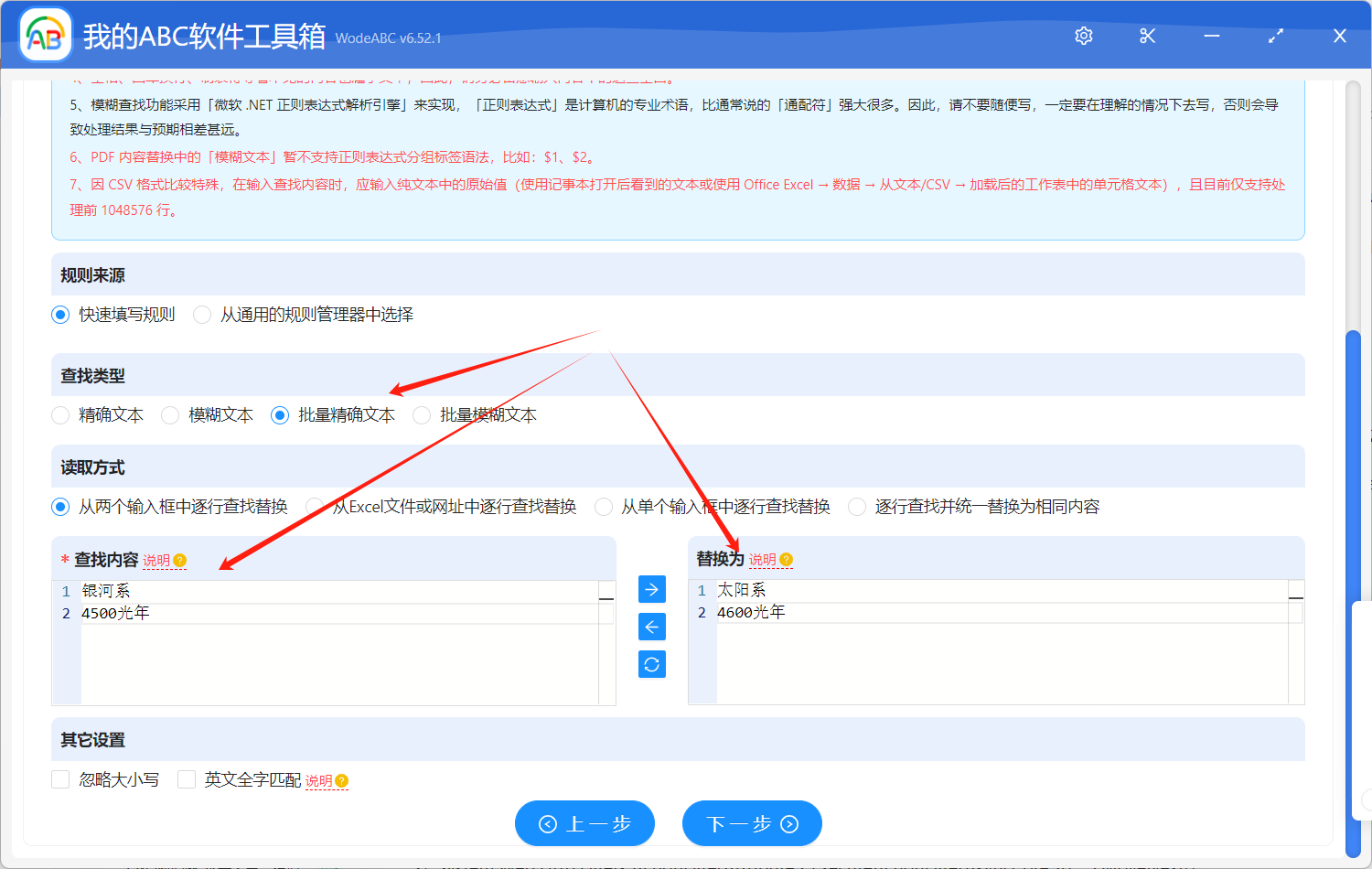Select the 批量模糊文本 radio option
The width and height of the screenshot is (1372, 869).
[422, 414]
